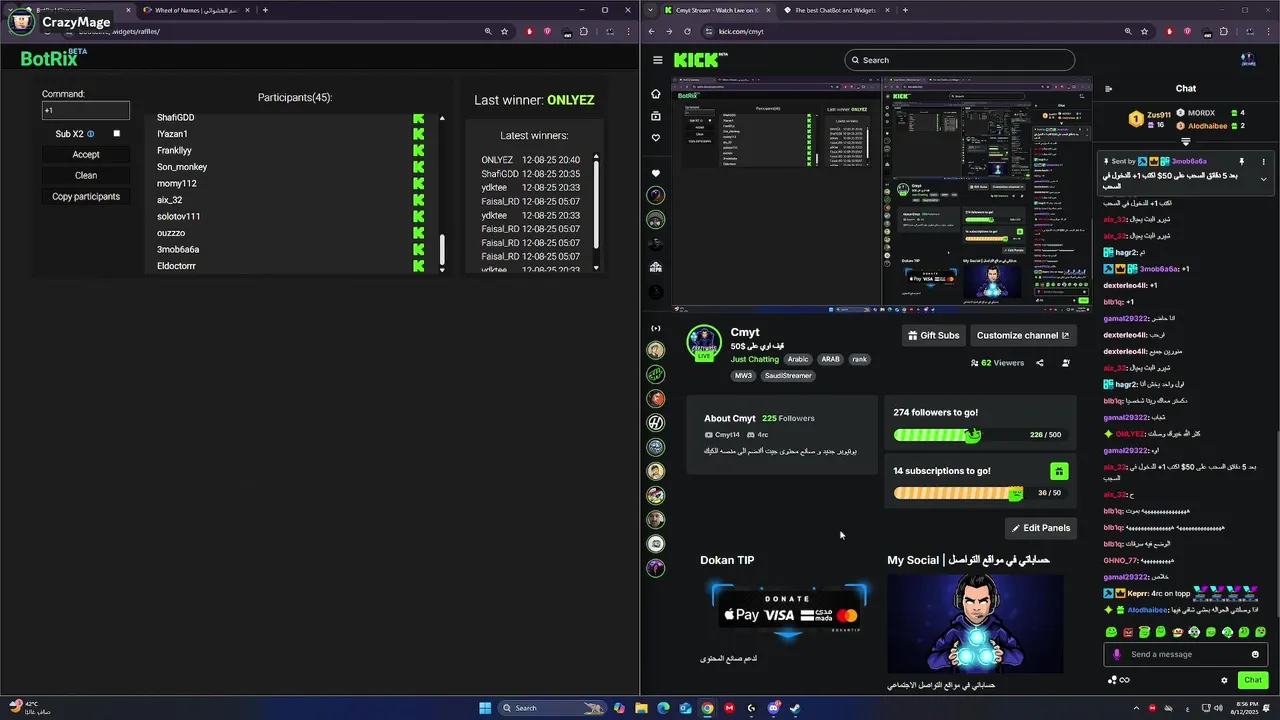Expand the chat leaderboard arrow below Zus911
Screen dimensions: 1280x720
[x=1186, y=142]
